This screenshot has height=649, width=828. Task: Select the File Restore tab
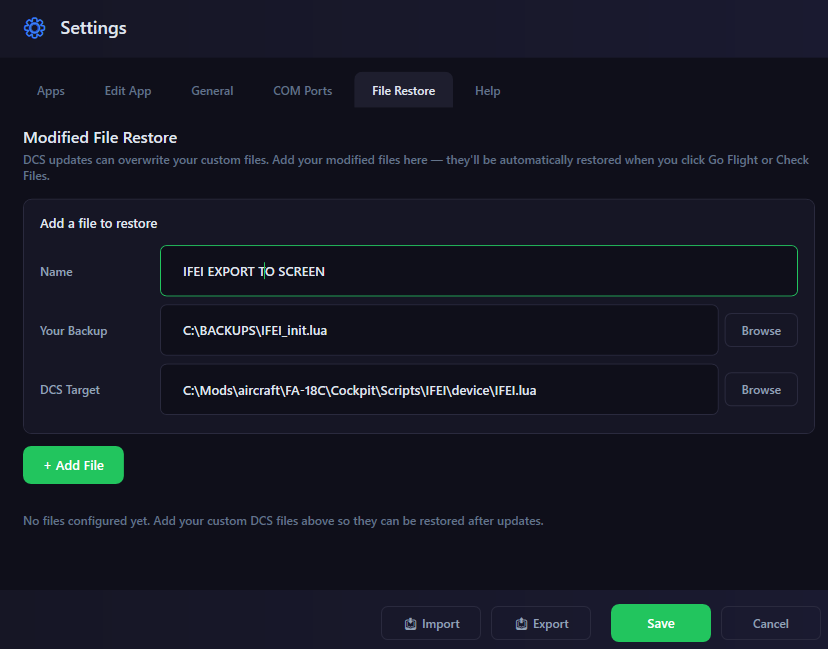point(403,90)
